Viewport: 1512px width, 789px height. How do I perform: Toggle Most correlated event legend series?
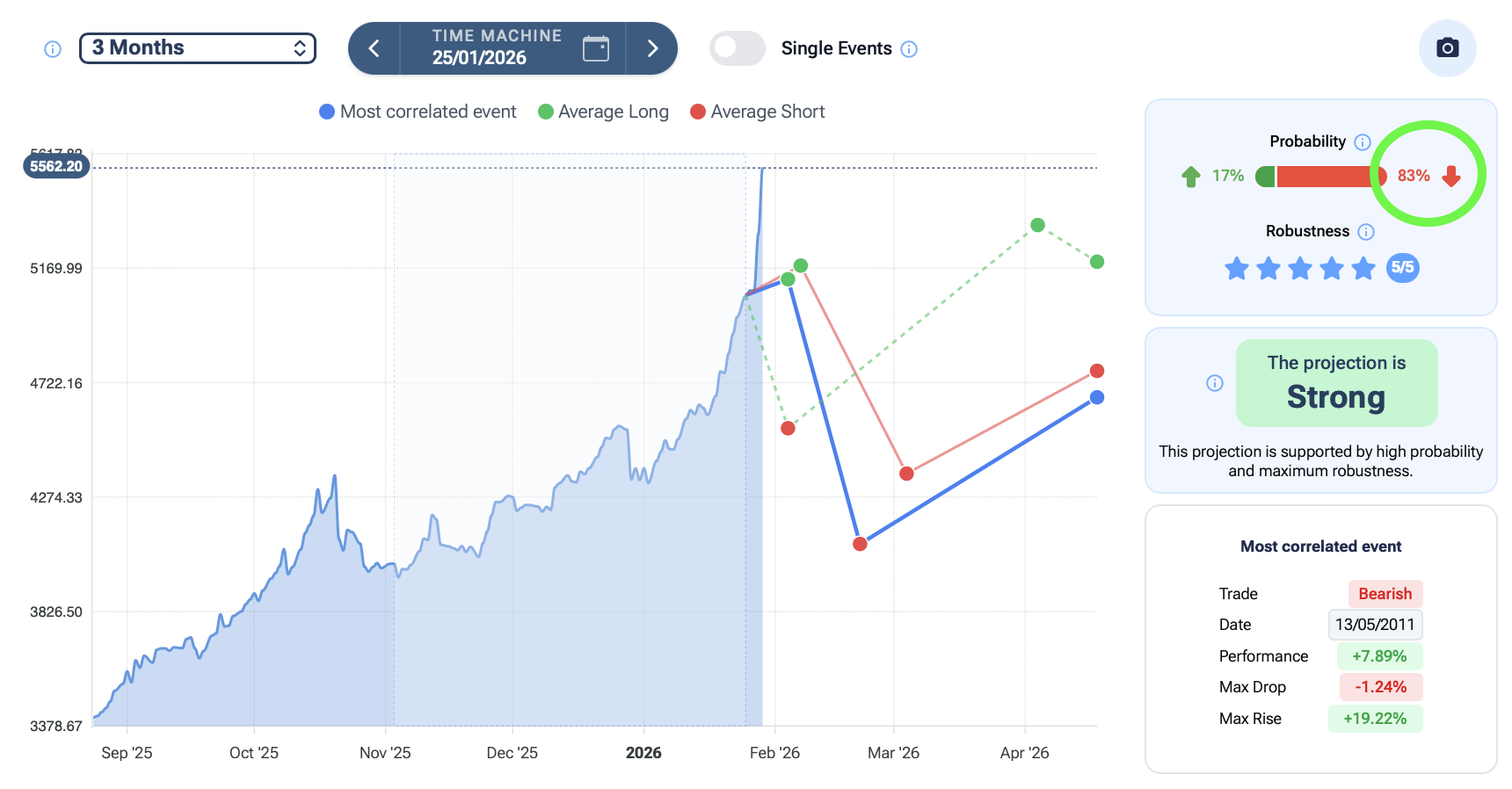(x=418, y=112)
